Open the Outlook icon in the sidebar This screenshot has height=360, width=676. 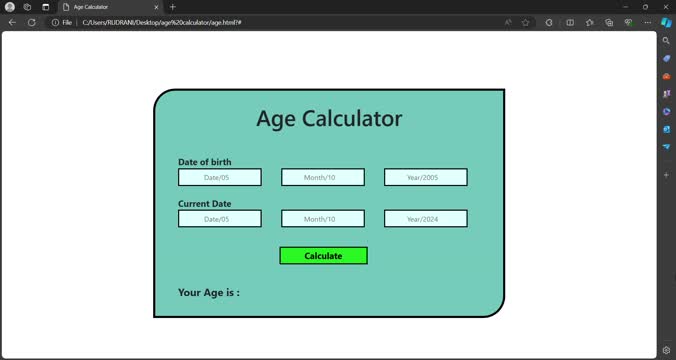[666, 129]
